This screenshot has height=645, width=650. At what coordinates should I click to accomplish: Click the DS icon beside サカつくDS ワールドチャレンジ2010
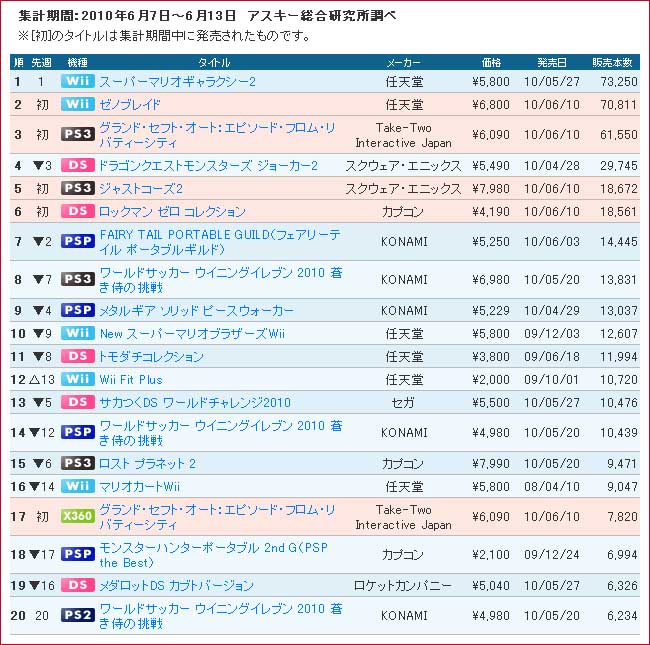click(78, 402)
